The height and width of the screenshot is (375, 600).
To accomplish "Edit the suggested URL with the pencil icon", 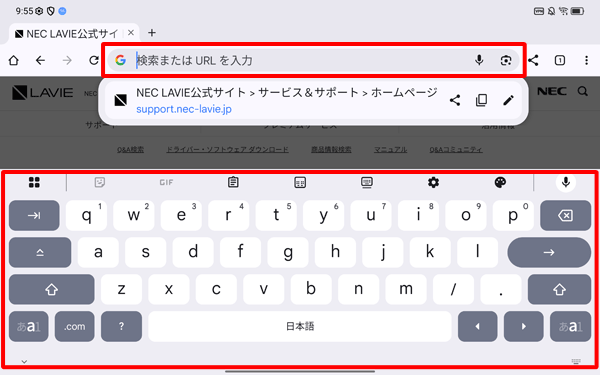I will 508,100.
